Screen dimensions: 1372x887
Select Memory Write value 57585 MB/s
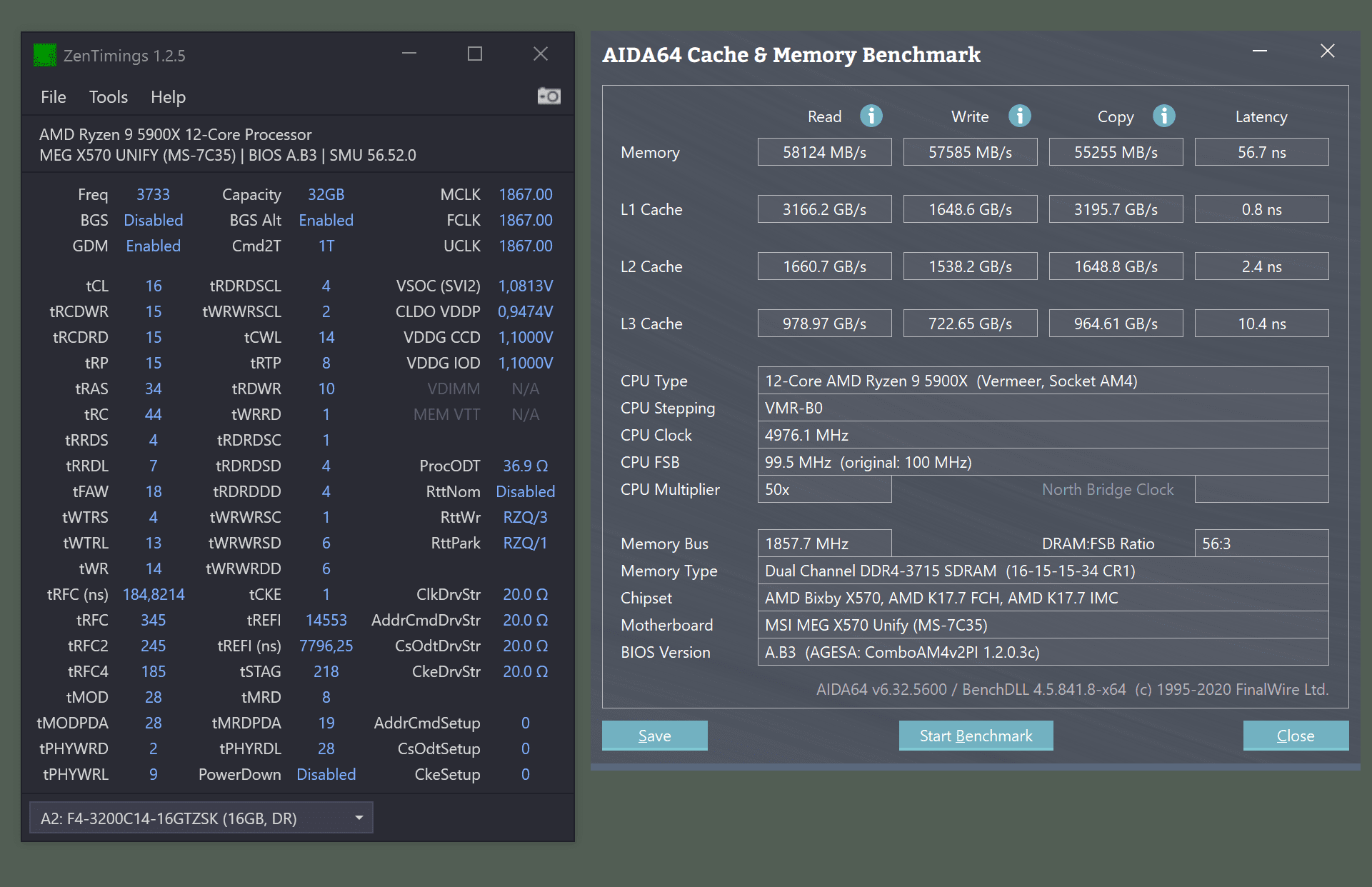pos(970,152)
